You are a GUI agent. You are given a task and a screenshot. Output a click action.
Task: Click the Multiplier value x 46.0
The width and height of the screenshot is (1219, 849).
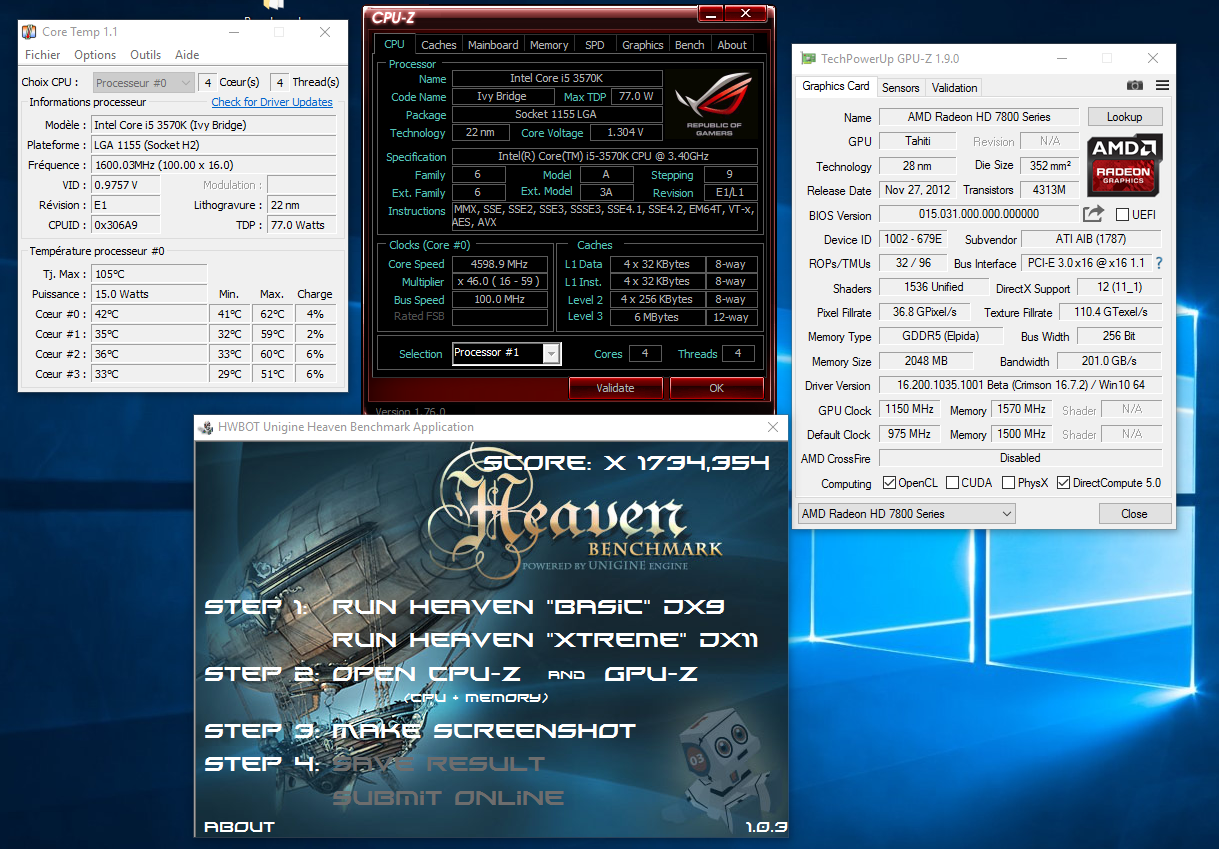[500, 282]
